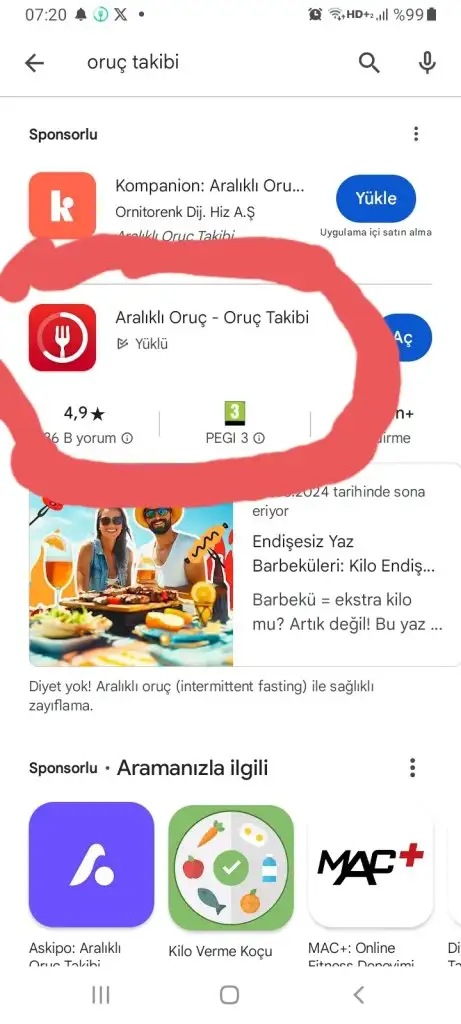Tap Android recent apps navigation button
The width and height of the screenshot is (461, 1024).
tap(101, 995)
